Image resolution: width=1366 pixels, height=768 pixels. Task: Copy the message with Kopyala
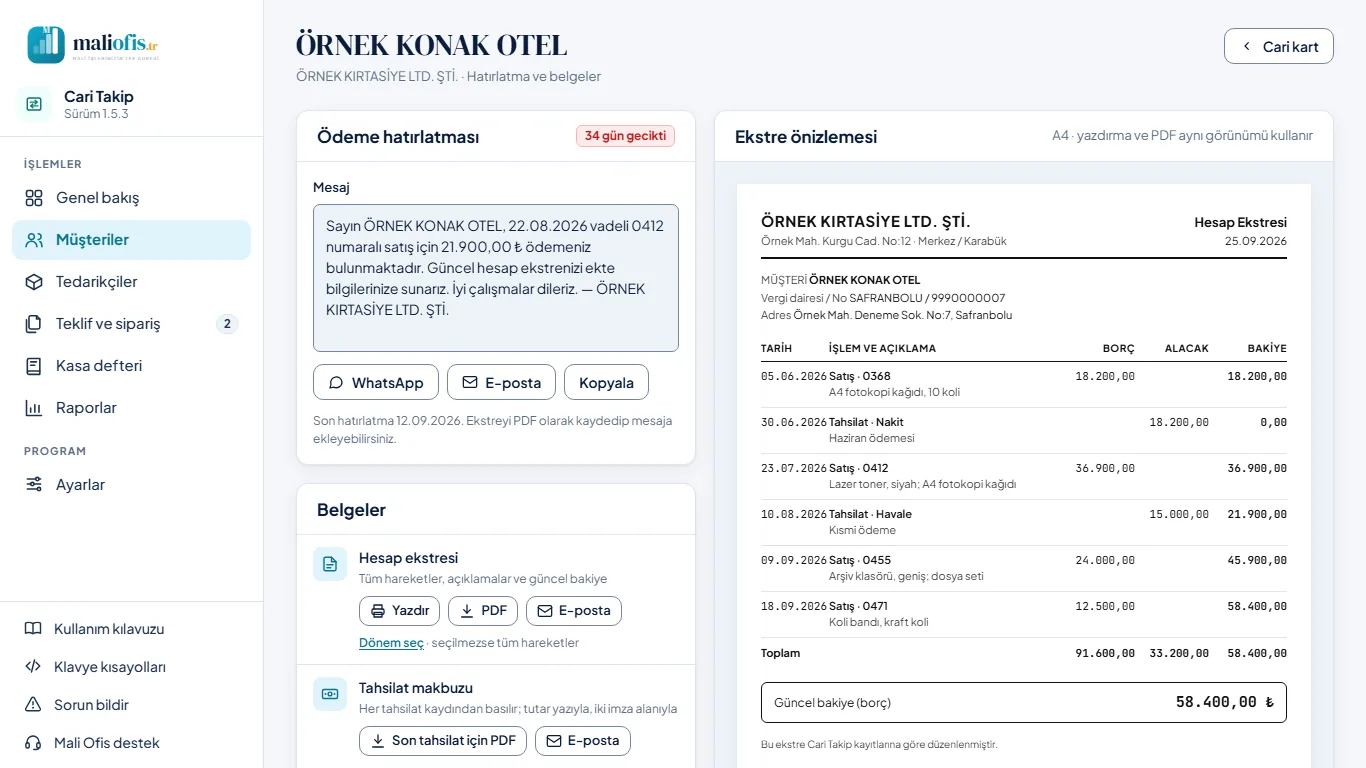coord(606,383)
